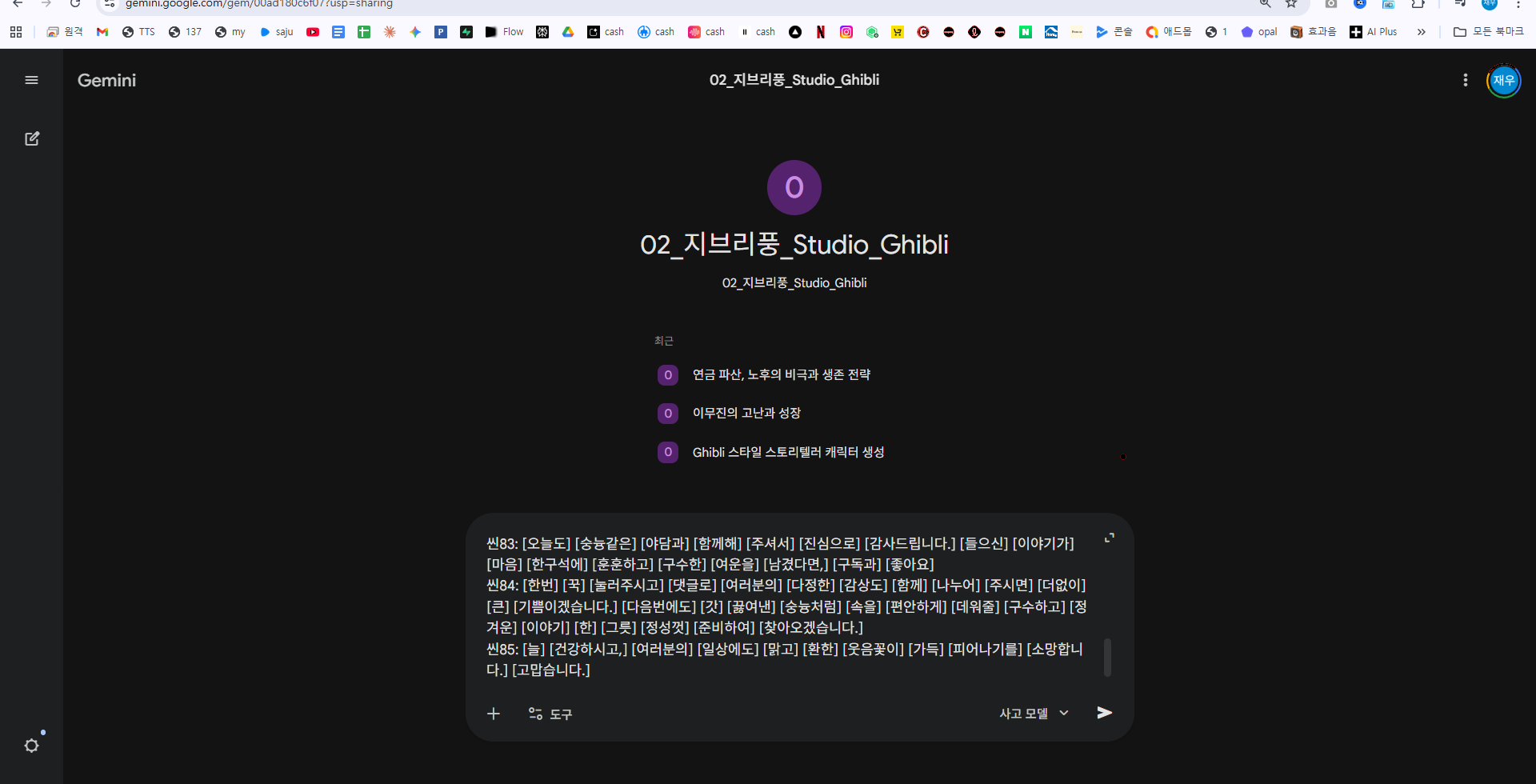The height and width of the screenshot is (784, 1536).
Task: Open site information icon in address bar
Action: [x=110, y=3]
